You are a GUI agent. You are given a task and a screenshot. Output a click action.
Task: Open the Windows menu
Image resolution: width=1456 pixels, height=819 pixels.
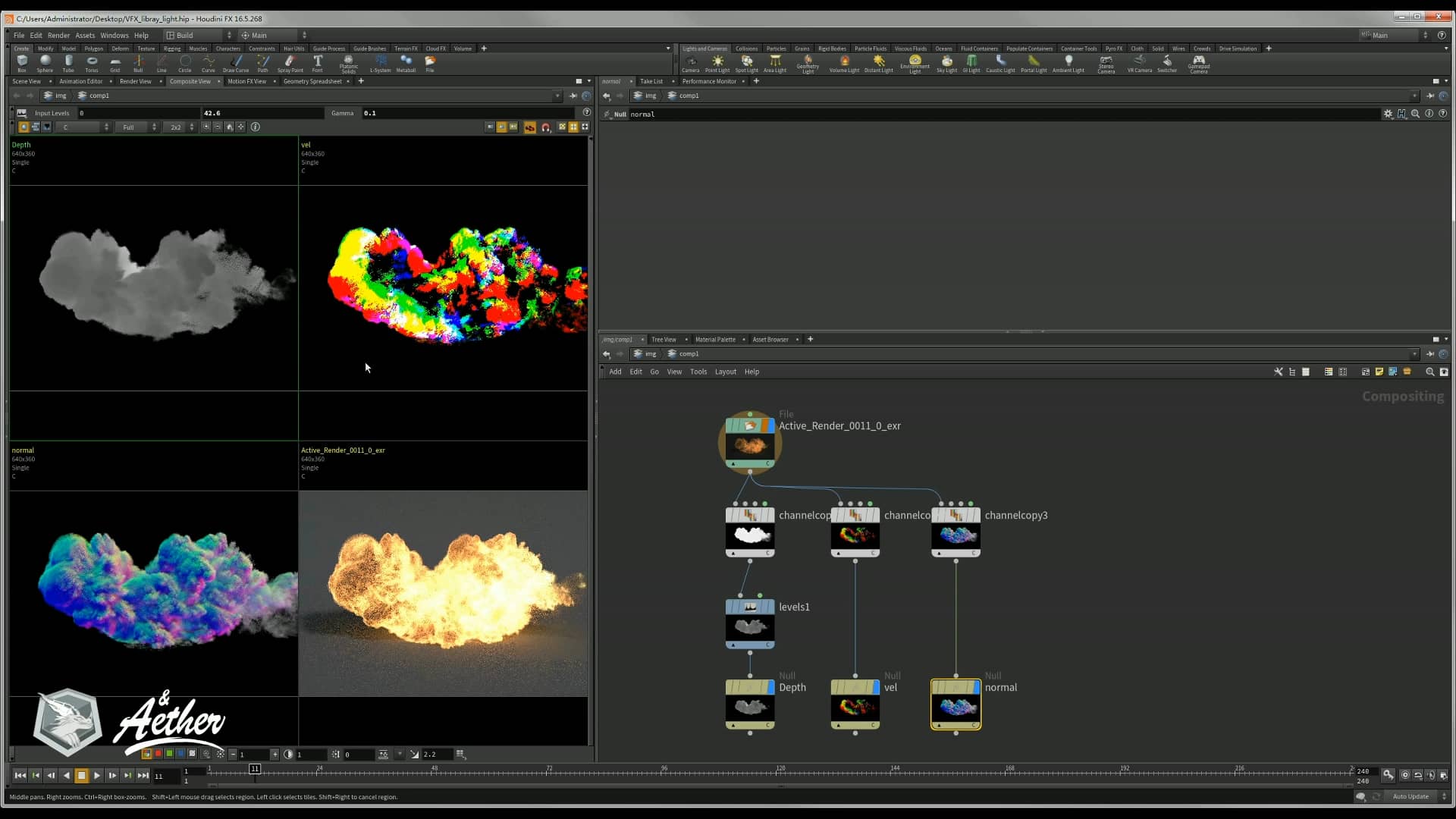(115, 35)
